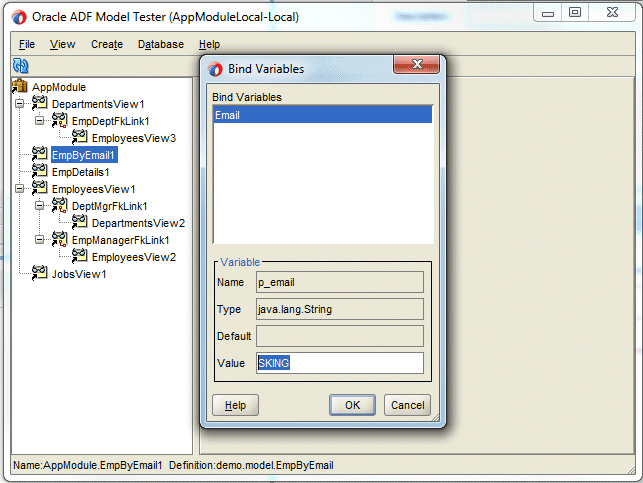The width and height of the screenshot is (643, 483).
Task: Click the empty Default field
Action: pyautogui.click(x=340, y=336)
